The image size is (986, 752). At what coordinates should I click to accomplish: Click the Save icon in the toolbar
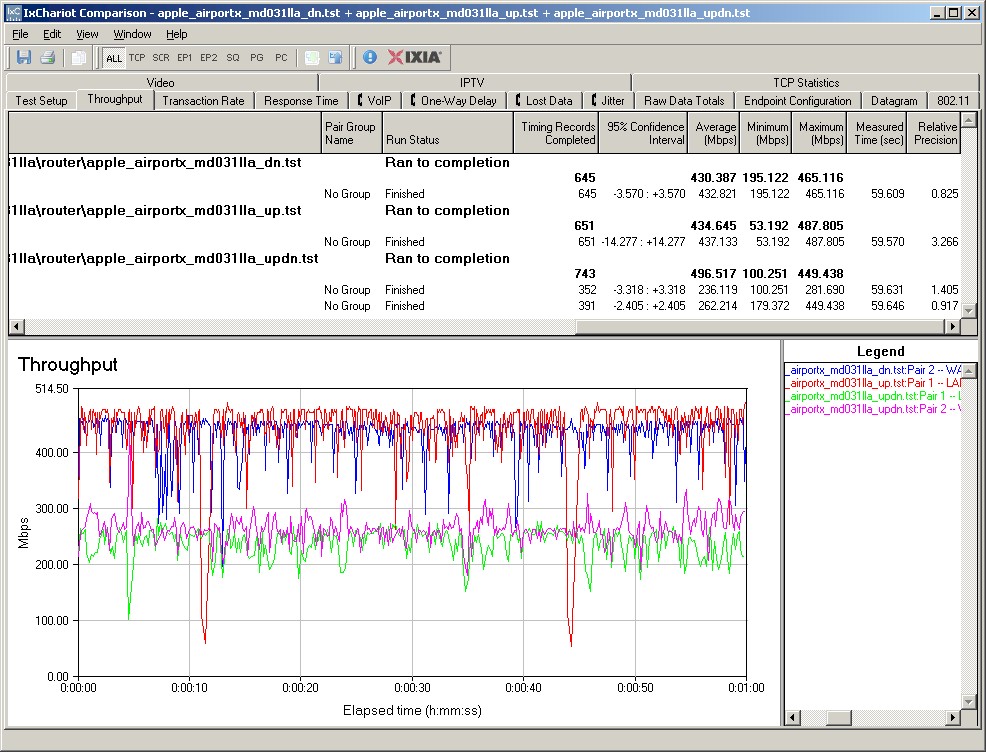24,58
